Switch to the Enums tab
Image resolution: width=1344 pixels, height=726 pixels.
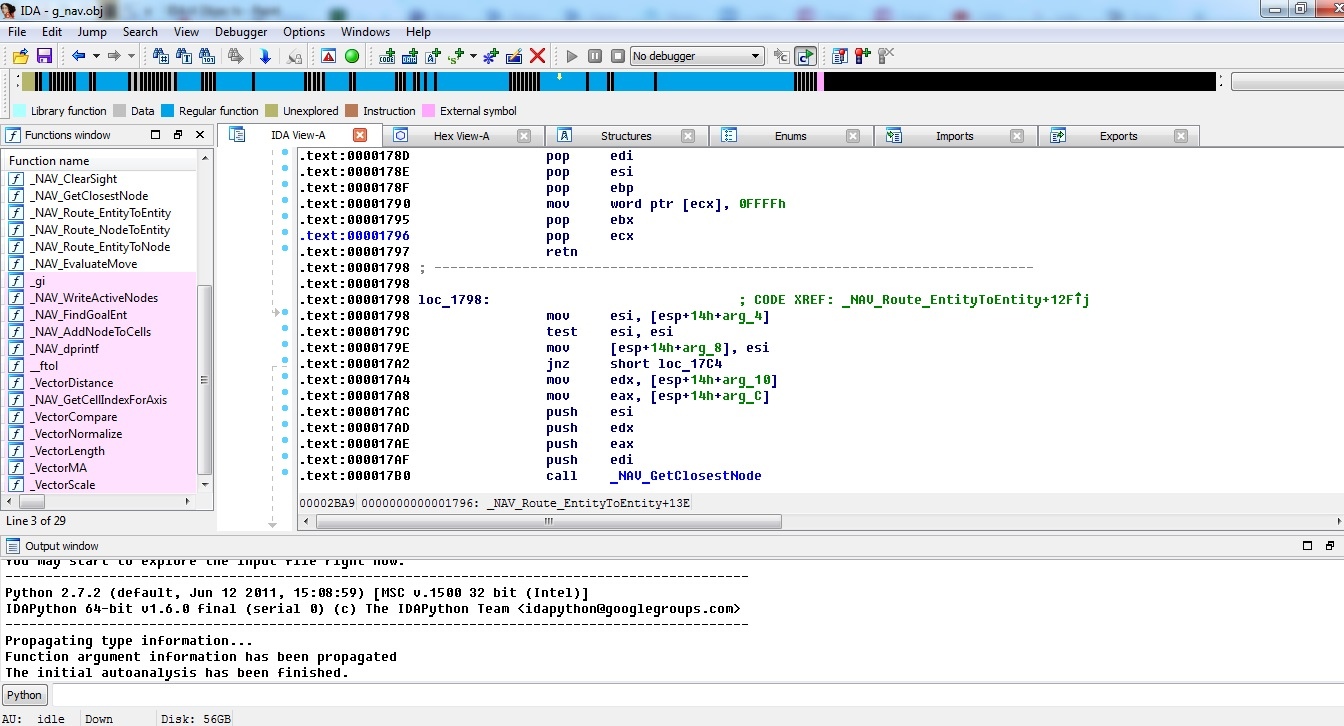790,136
